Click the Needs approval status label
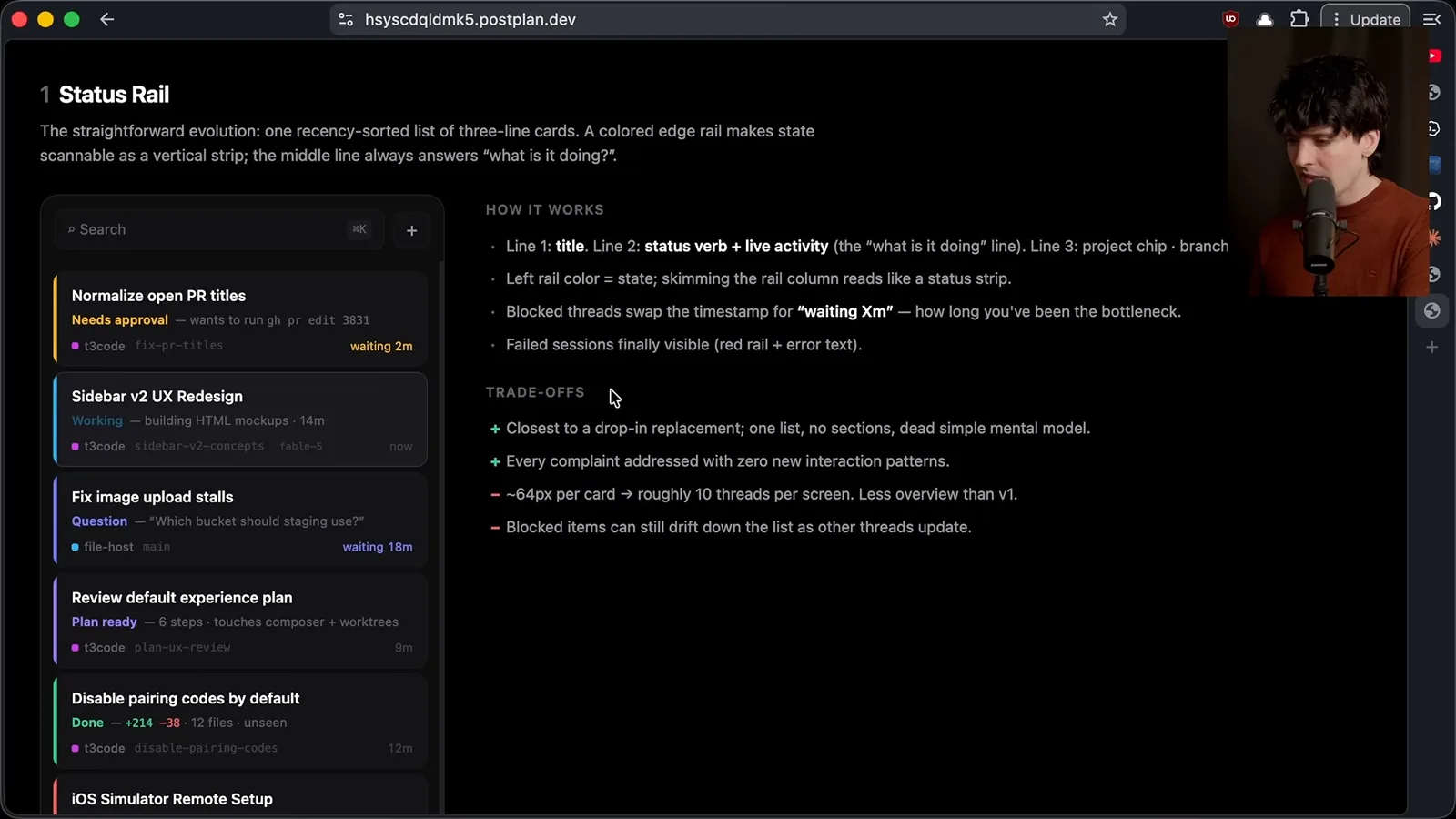The width and height of the screenshot is (1456, 819). click(x=120, y=320)
